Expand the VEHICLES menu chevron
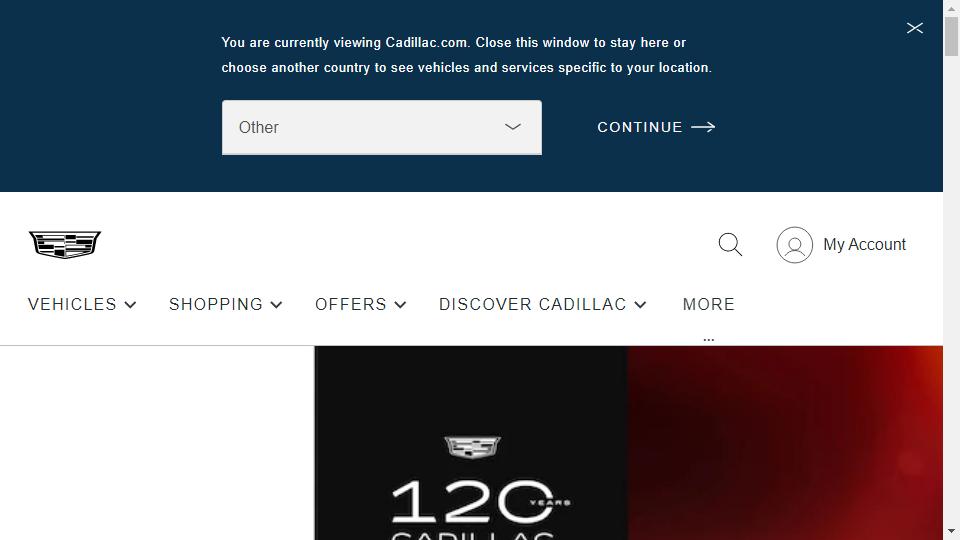960x540 pixels. pos(130,305)
